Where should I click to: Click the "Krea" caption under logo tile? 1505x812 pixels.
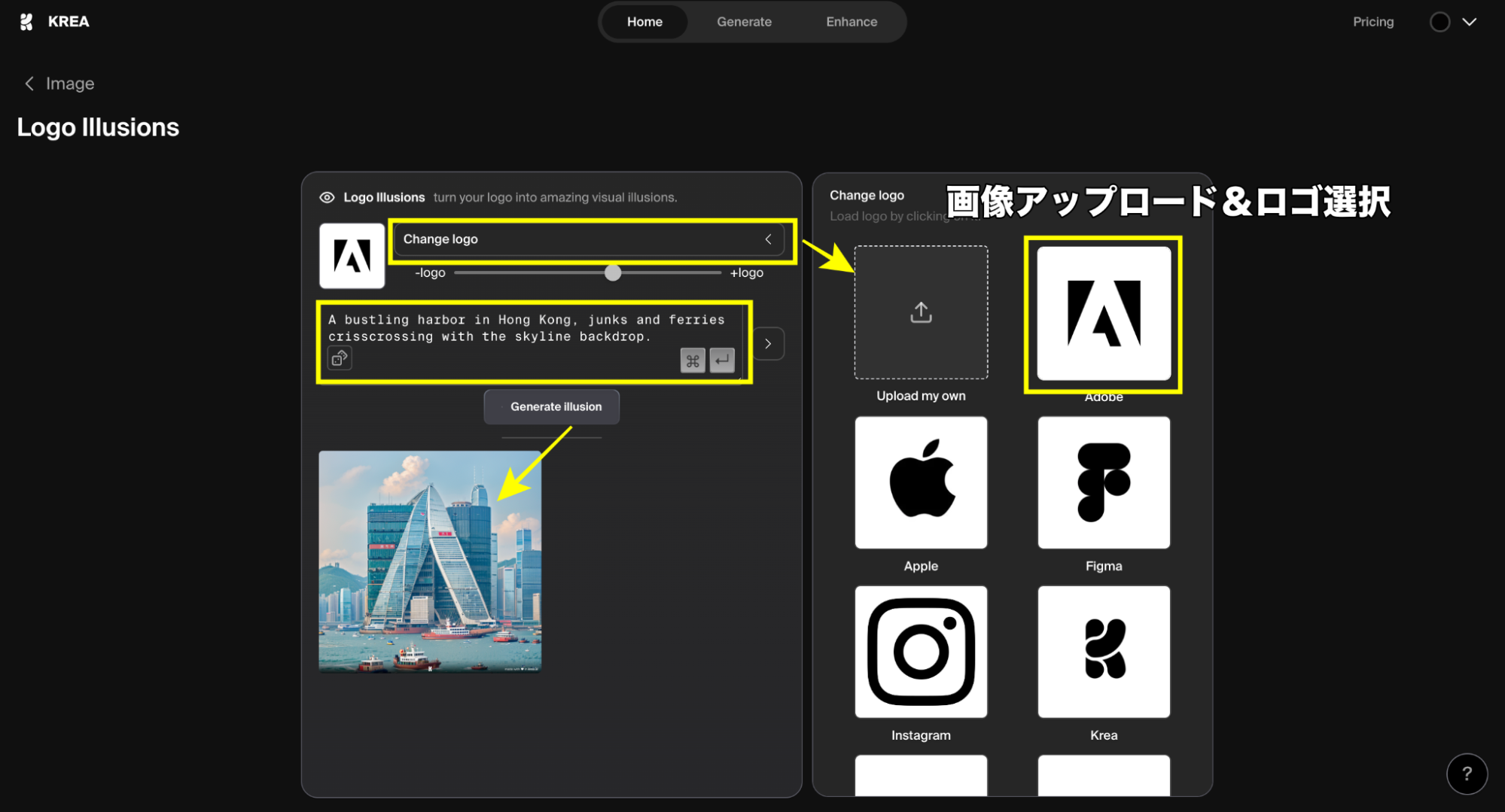(x=1104, y=735)
